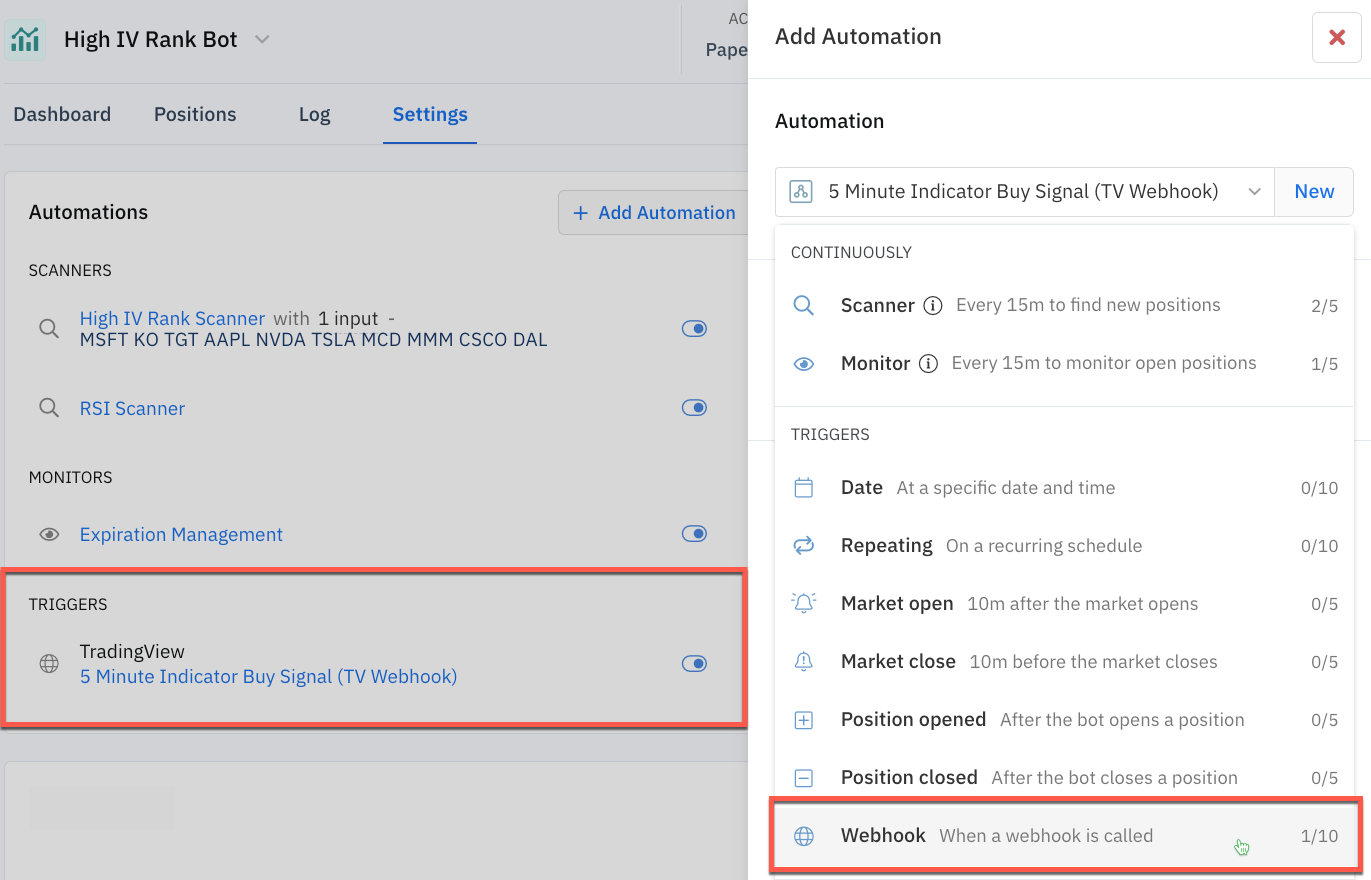Click the Webhook globe icon in the dropdown
Image resolution: width=1371 pixels, height=880 pixels.
tap(803, 836)
